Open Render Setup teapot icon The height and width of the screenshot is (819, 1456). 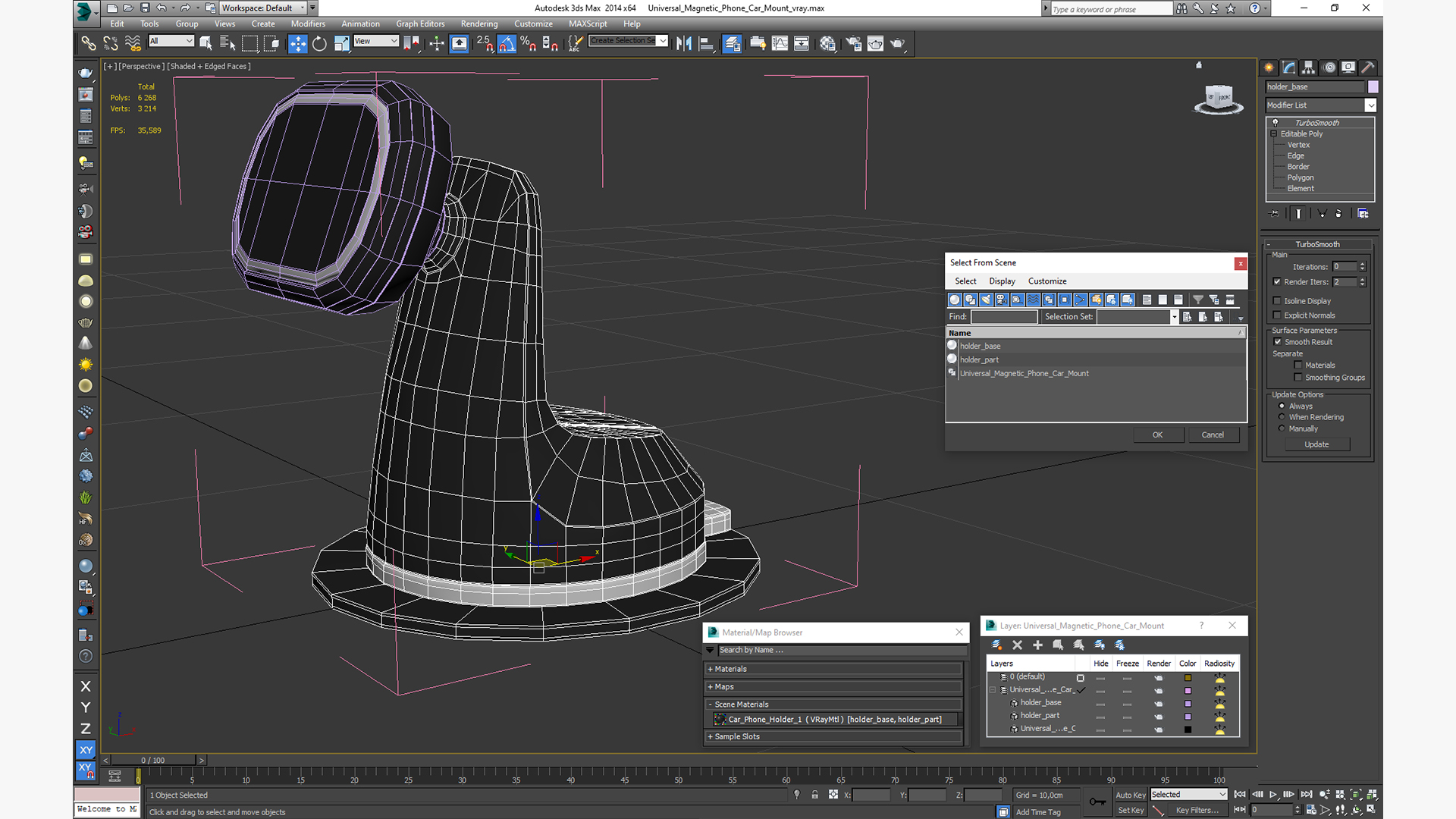coord(853,43)
